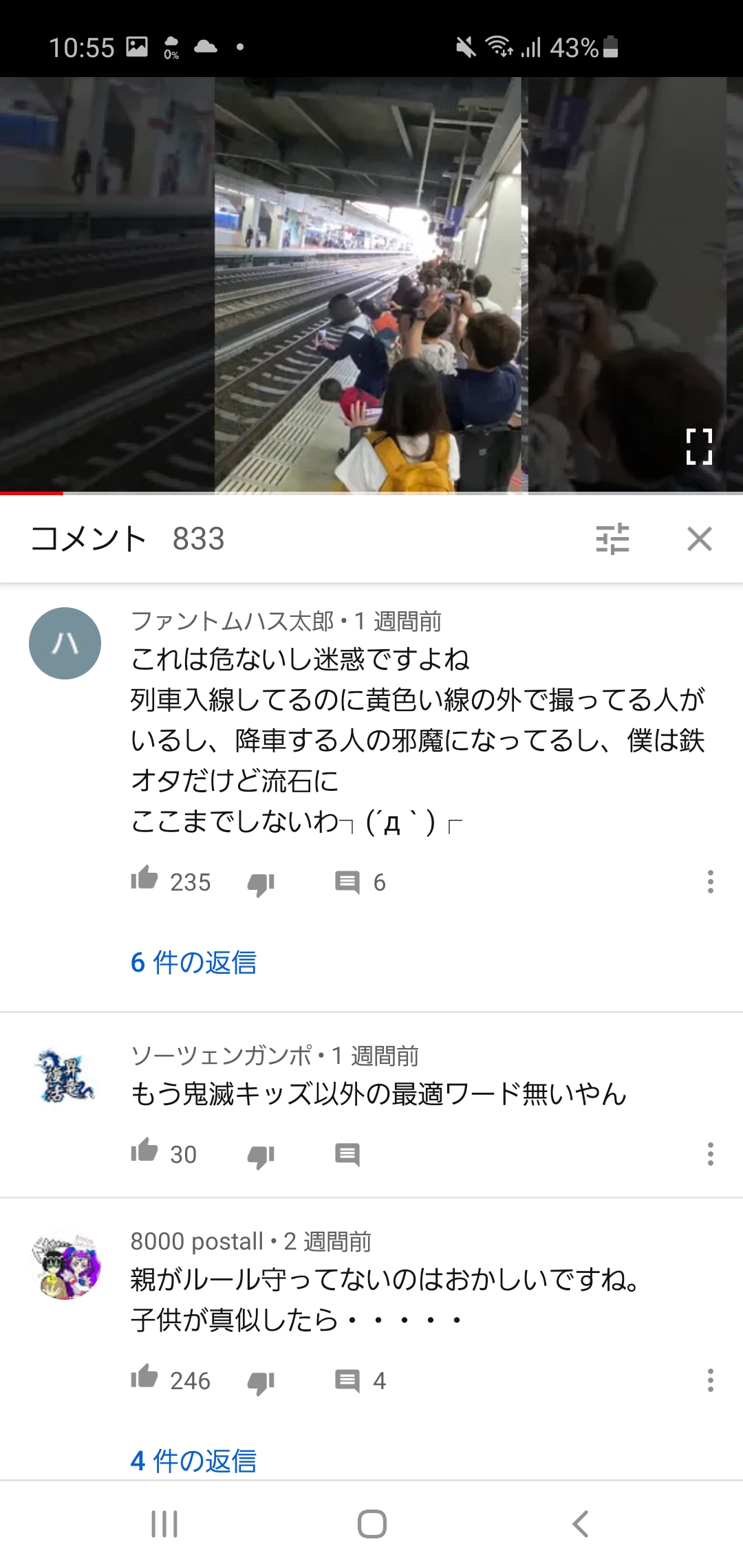Dislike ファントムハス太郎's comment

[261, 884]
